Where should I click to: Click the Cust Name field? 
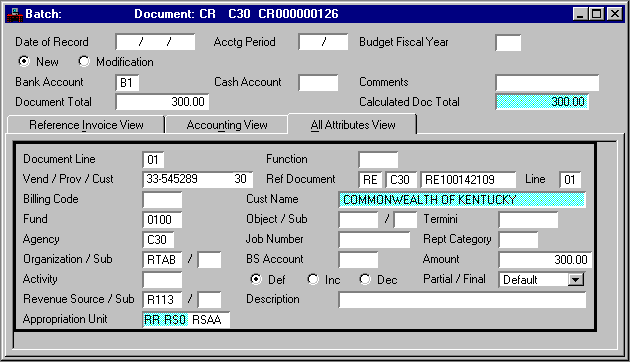click(462, 200)
